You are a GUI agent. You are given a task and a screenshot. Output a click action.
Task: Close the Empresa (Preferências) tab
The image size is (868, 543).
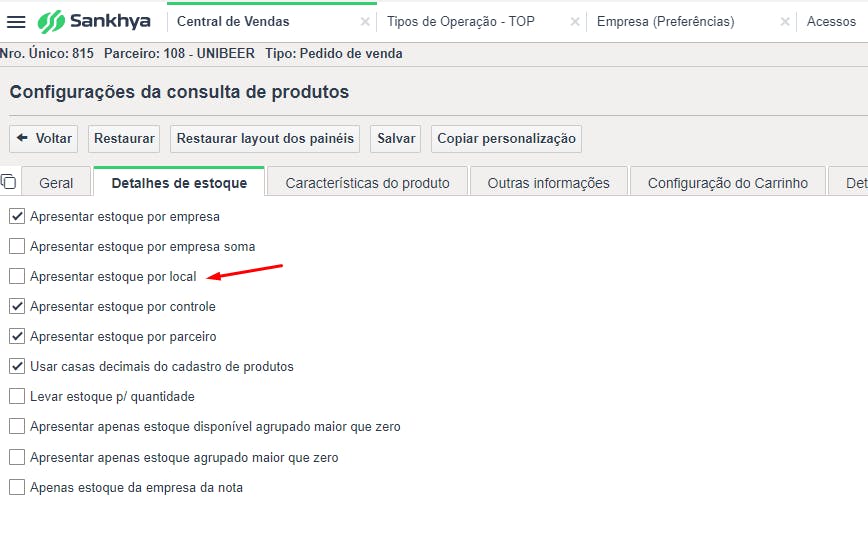tap(782, 22)
